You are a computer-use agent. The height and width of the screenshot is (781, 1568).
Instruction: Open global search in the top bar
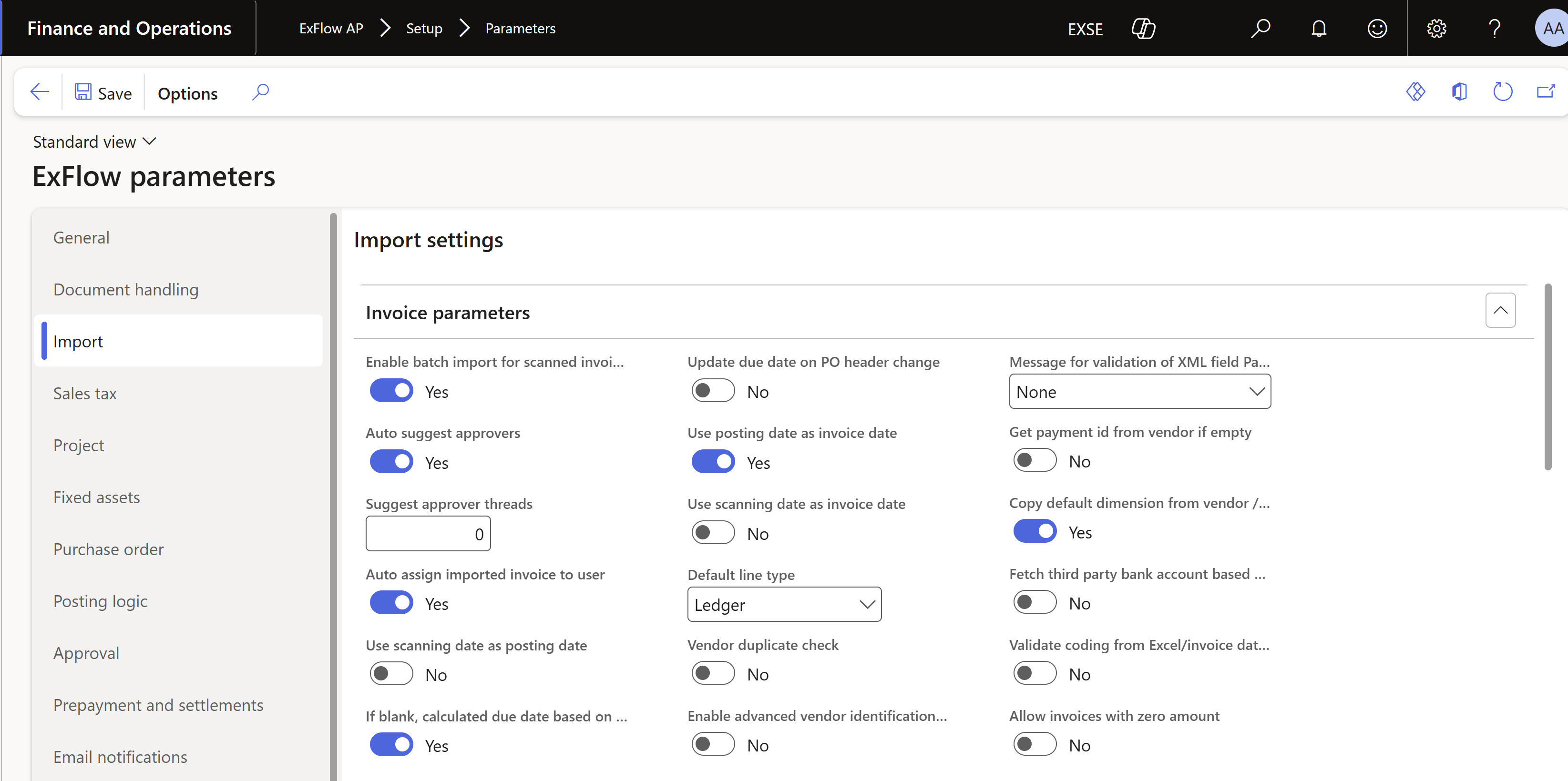point(1260,29)
